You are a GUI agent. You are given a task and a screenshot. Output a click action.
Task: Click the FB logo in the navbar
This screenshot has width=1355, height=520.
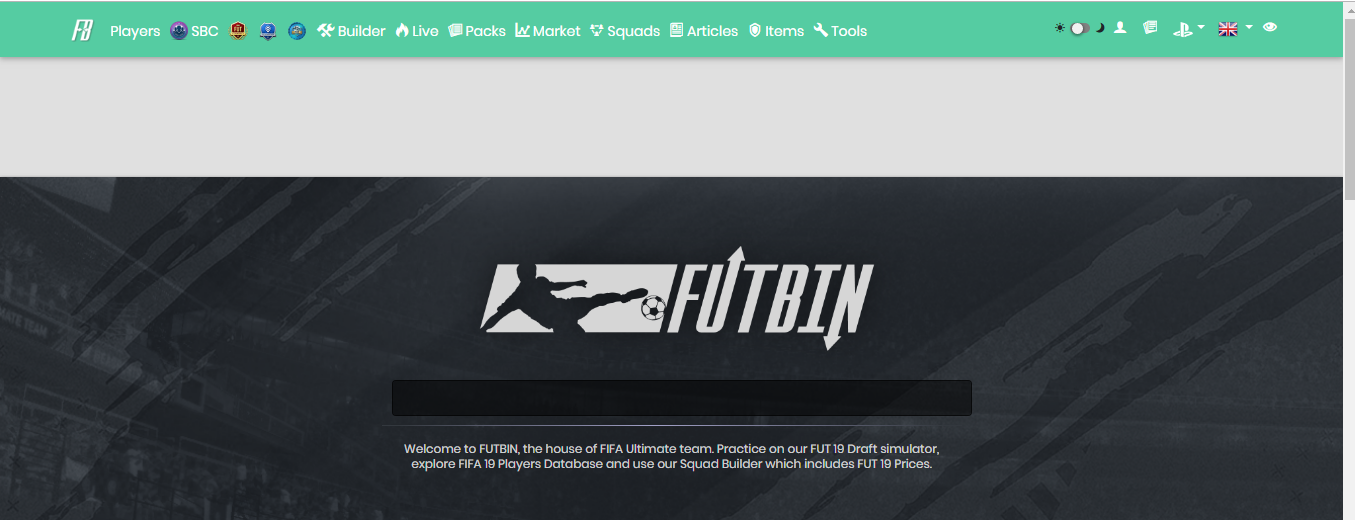(x=82, y=30)
